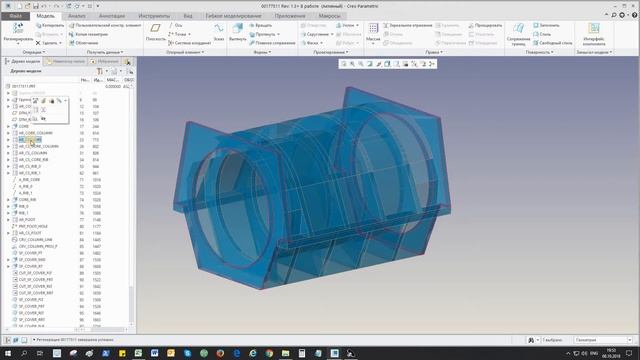Select the PNT_FOOT_HOLE item in tree
The image size is (640, 360).
(x=33, y=226)
